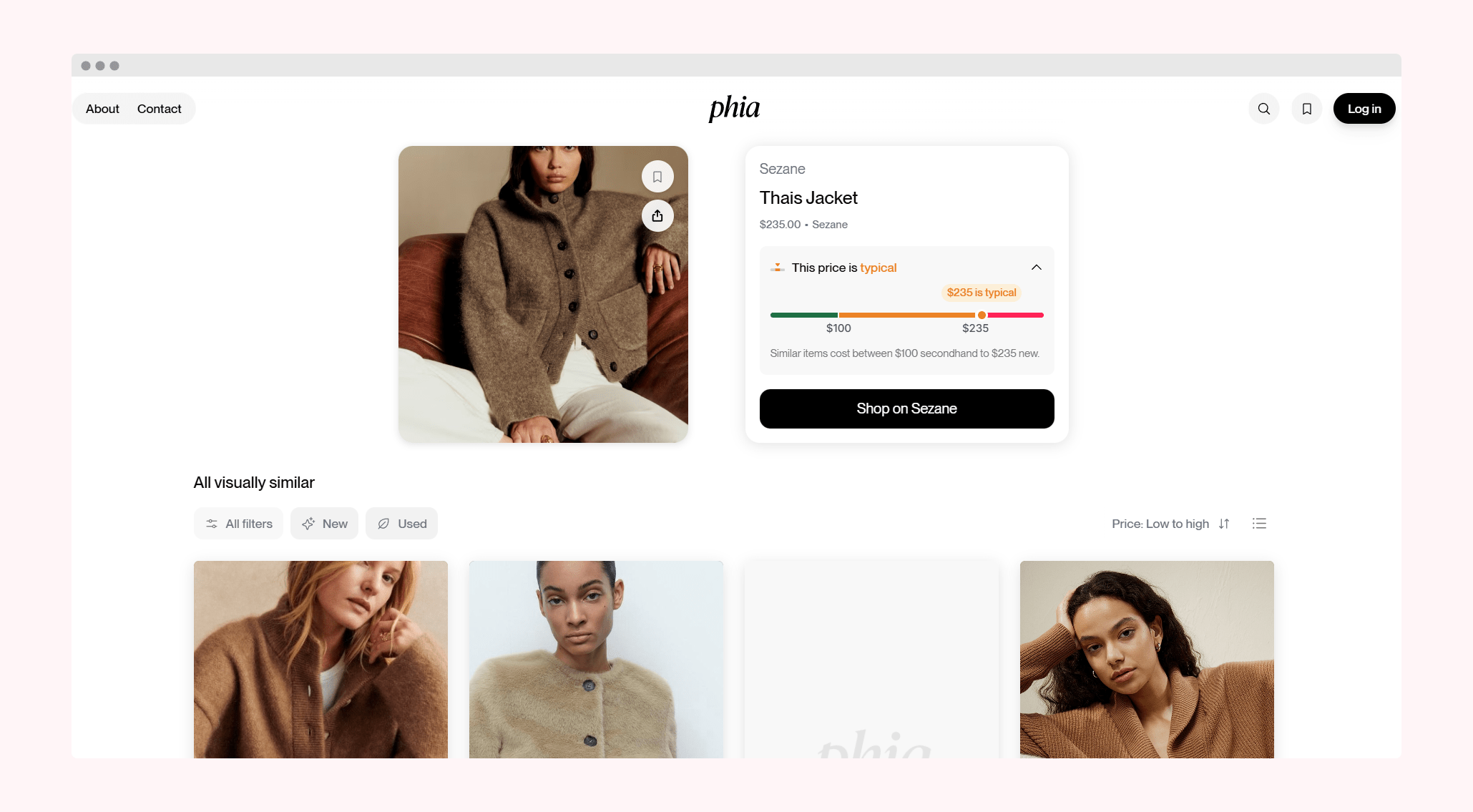Click the sort arrows icon beside price
Viewport: 1473px width, 812px height.
[1224, 524]
